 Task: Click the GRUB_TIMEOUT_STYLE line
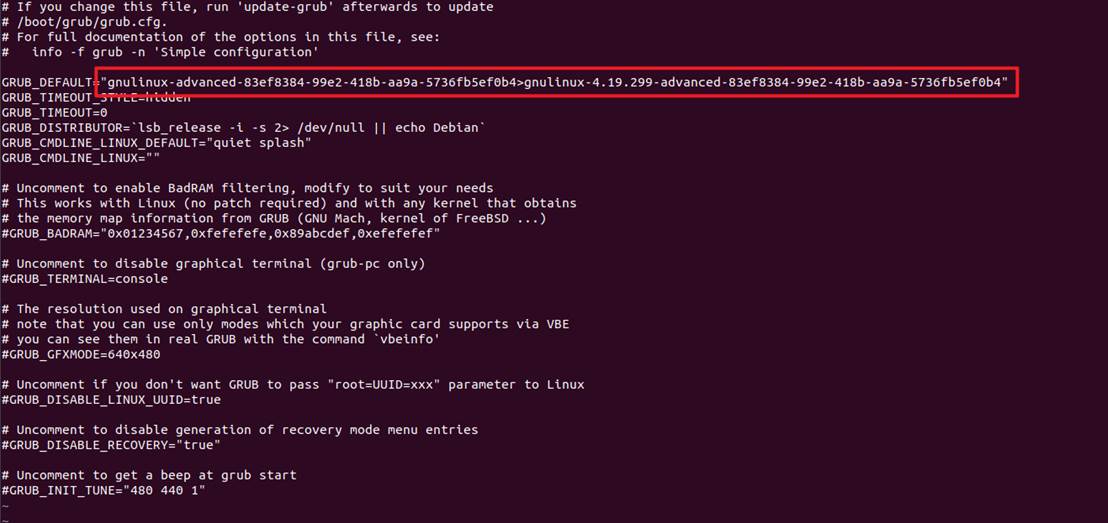pos(96,98)
